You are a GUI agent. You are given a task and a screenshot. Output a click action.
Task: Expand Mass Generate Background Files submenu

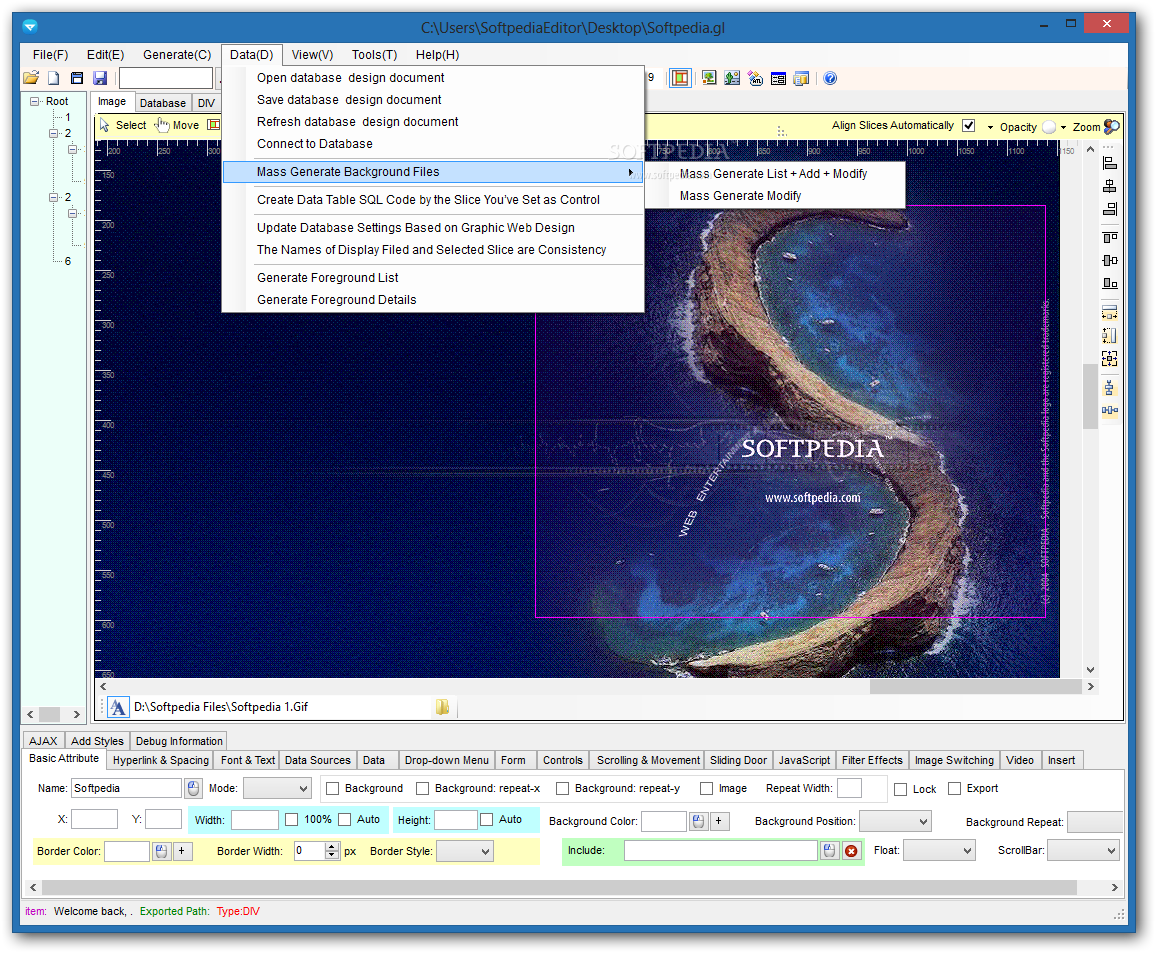pos(433,172)
